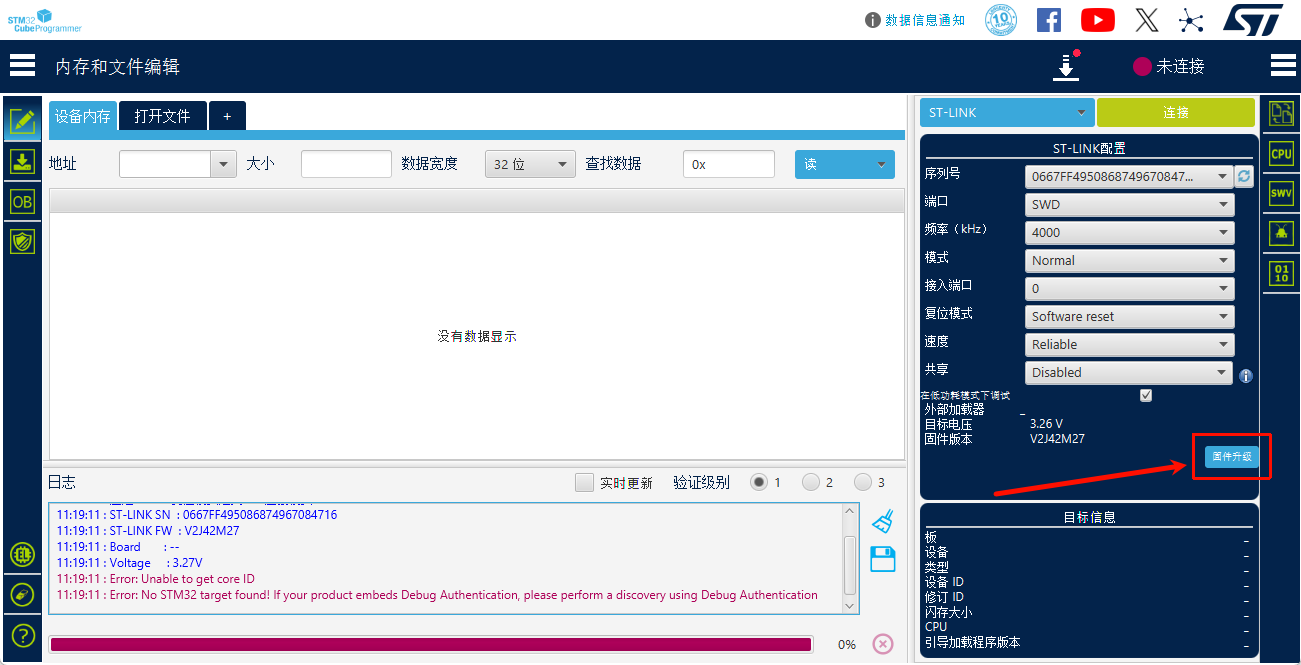Screen dimensions: 1301x665
Task: Refresh the ST-LINK serial number list
Action: (1242, 176)
